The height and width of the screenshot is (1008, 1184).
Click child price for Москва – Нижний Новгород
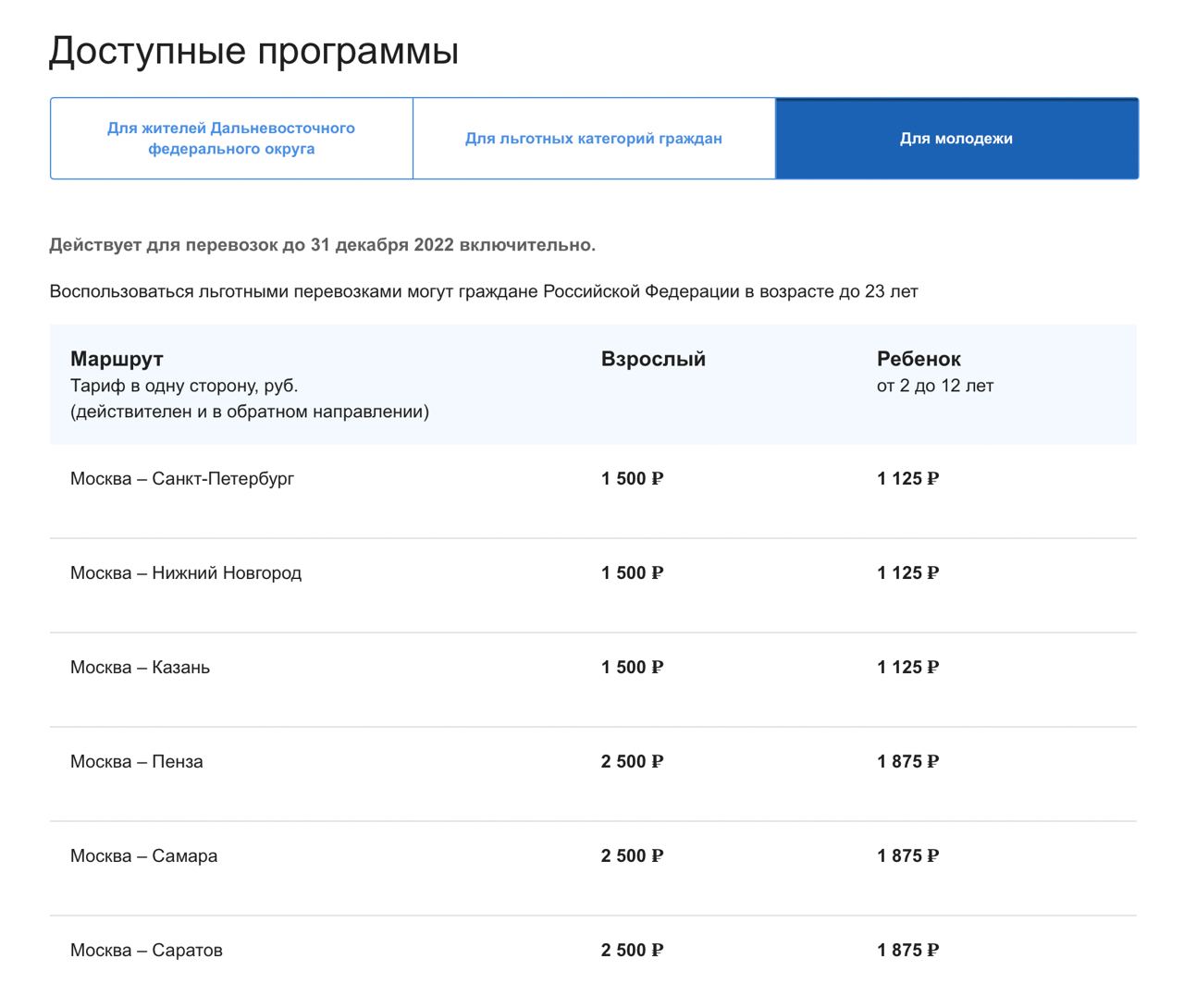(907, 573)
